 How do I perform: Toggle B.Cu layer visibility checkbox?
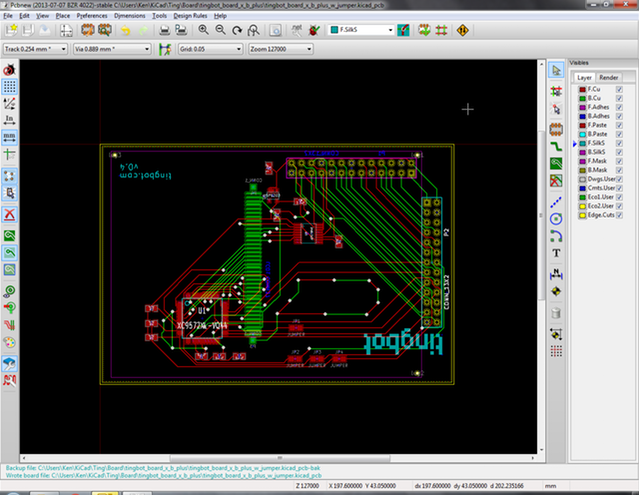[619, 98]
